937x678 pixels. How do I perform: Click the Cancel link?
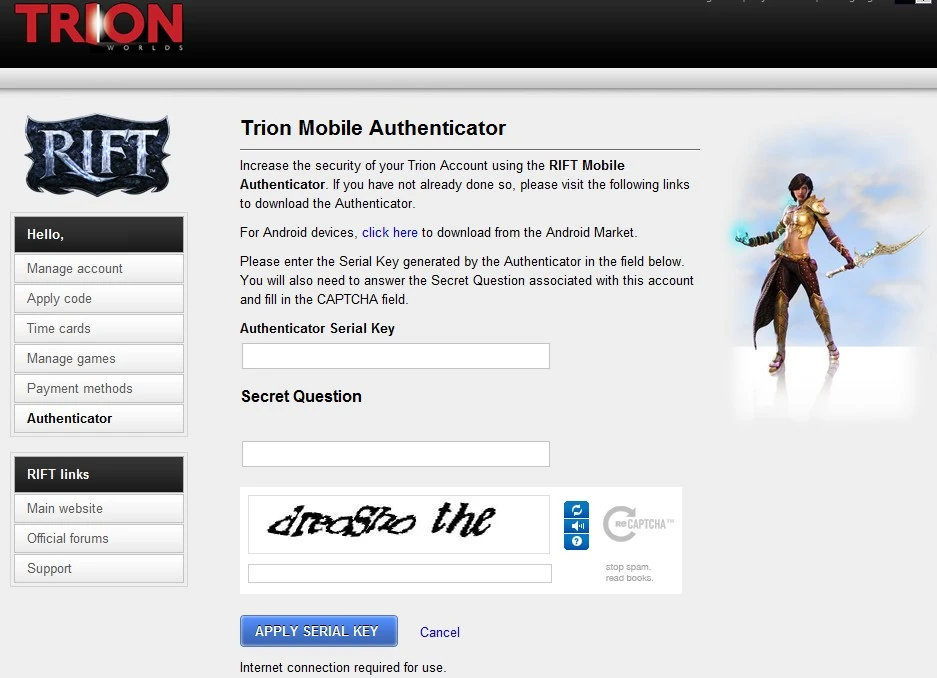click(x=440, y=632)
